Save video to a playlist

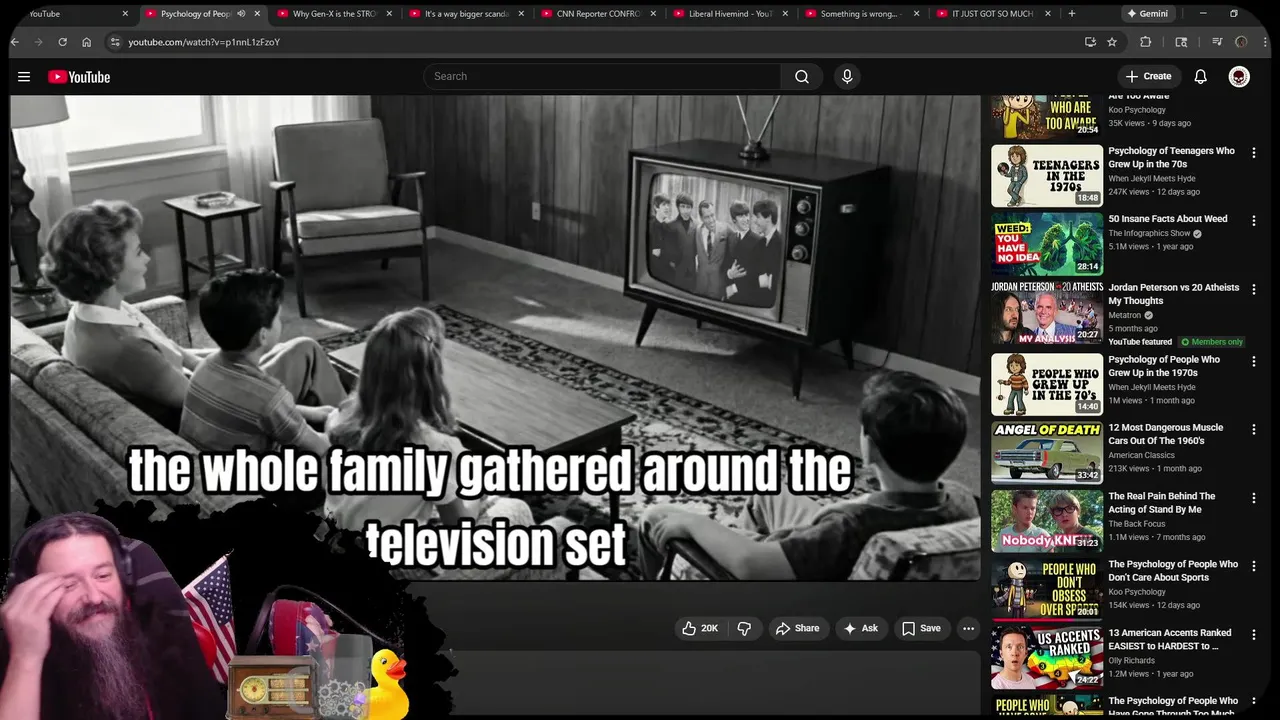tap(921, 628)
